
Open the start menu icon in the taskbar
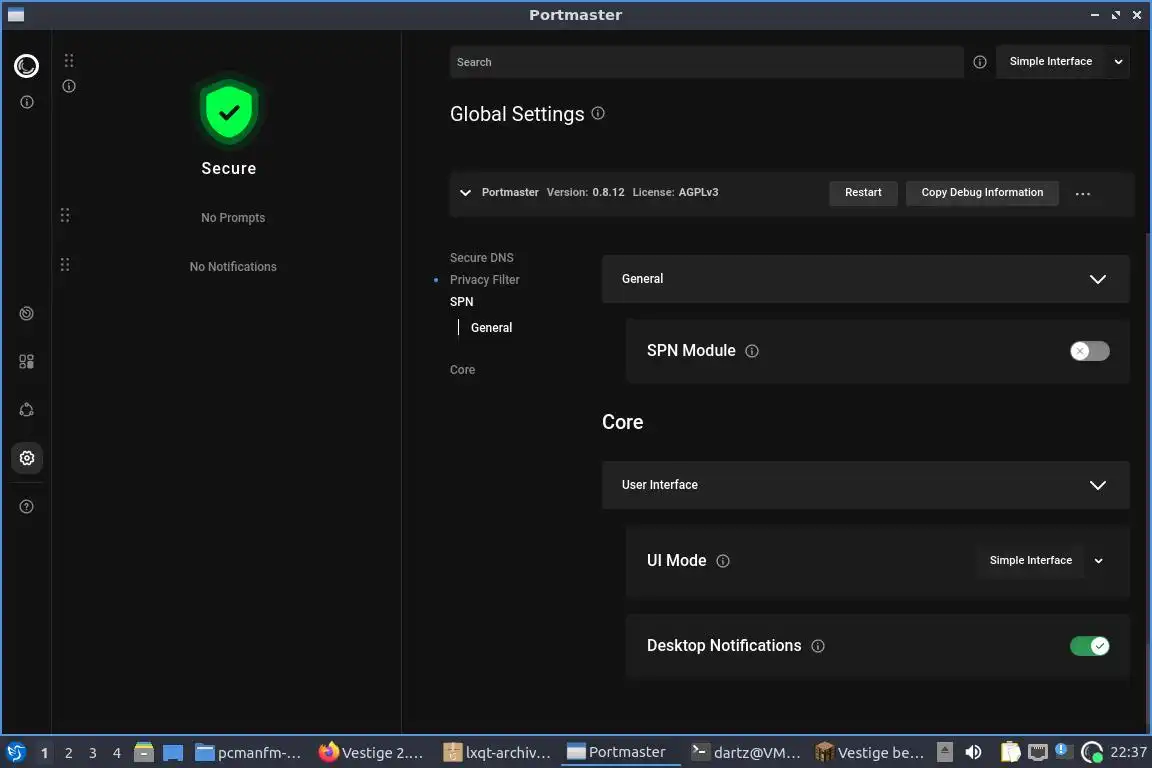(x=15, y=753)
